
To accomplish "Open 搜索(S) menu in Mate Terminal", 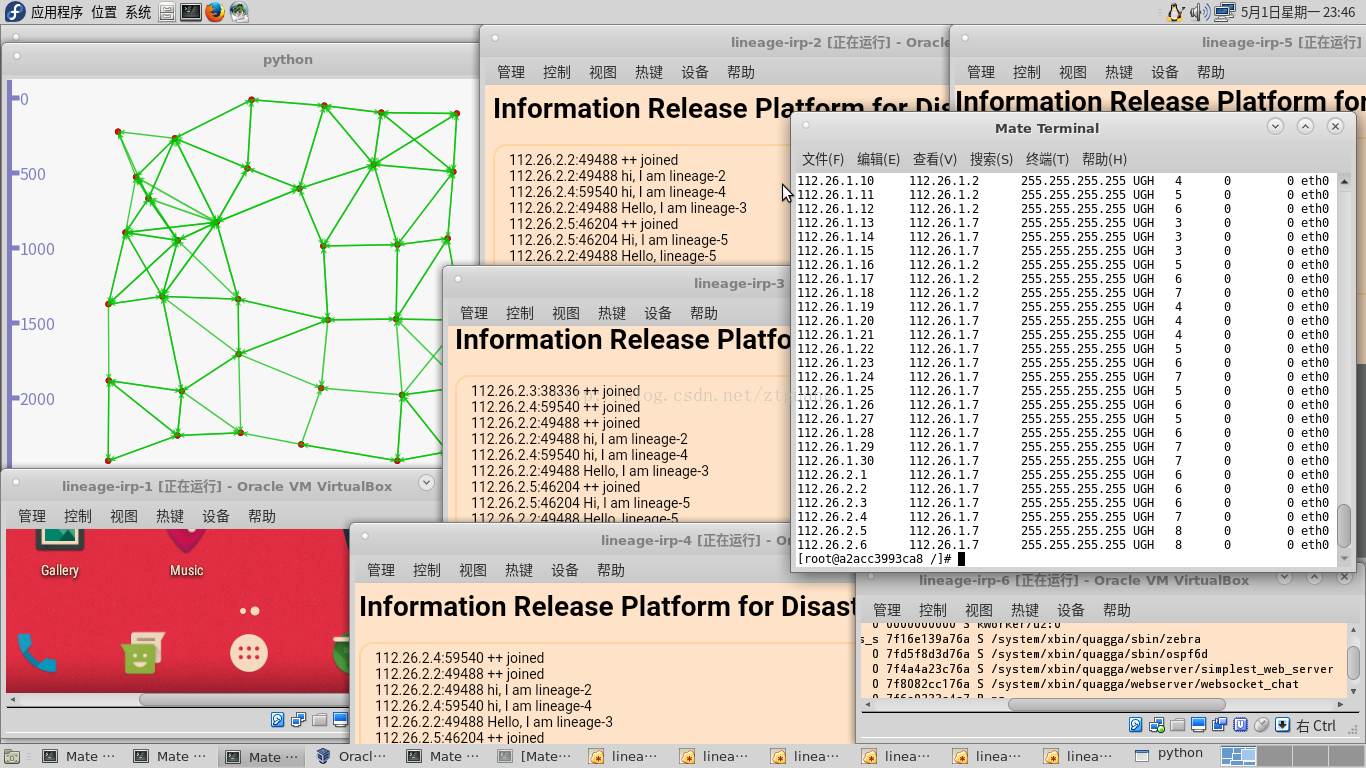I will tap(991, 159).
